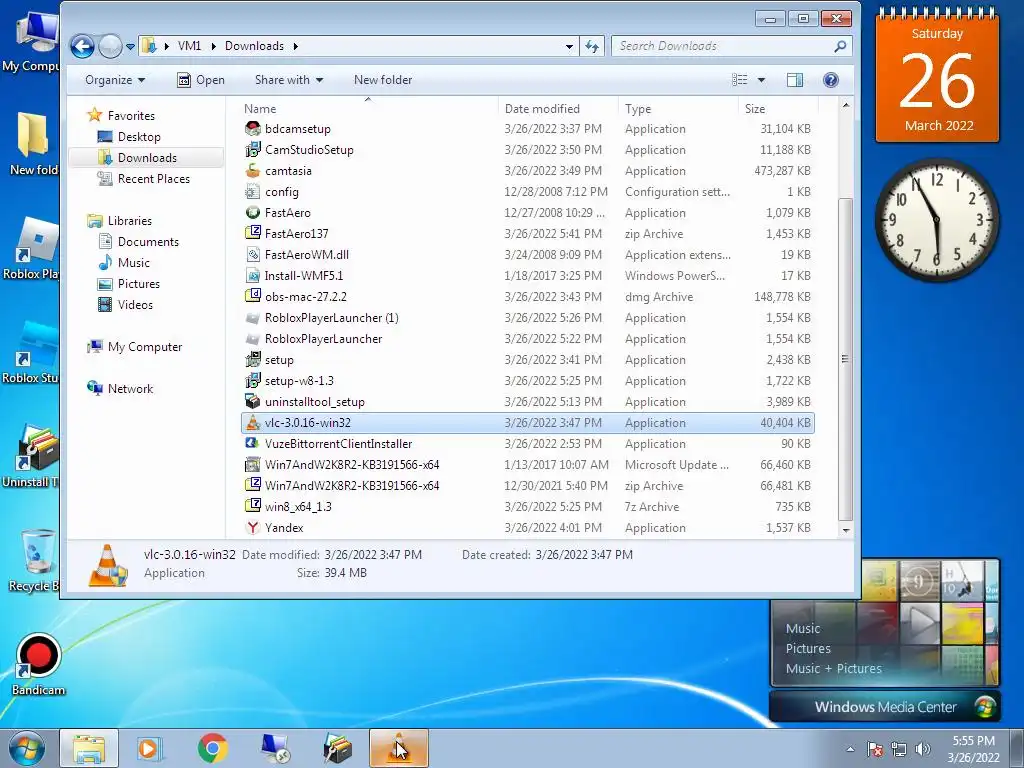Image resolution: width=1024 pixels, height=768 pixels.
Task: Click the file list scroll up arrow
Action: pyautogui.click(x=846, y=105)
